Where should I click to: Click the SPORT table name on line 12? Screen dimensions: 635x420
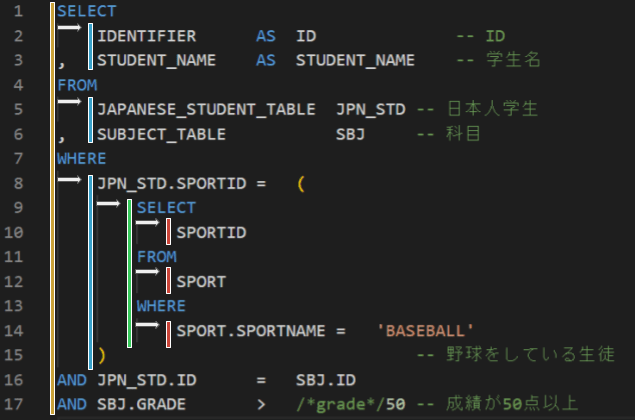click(201, 282)
